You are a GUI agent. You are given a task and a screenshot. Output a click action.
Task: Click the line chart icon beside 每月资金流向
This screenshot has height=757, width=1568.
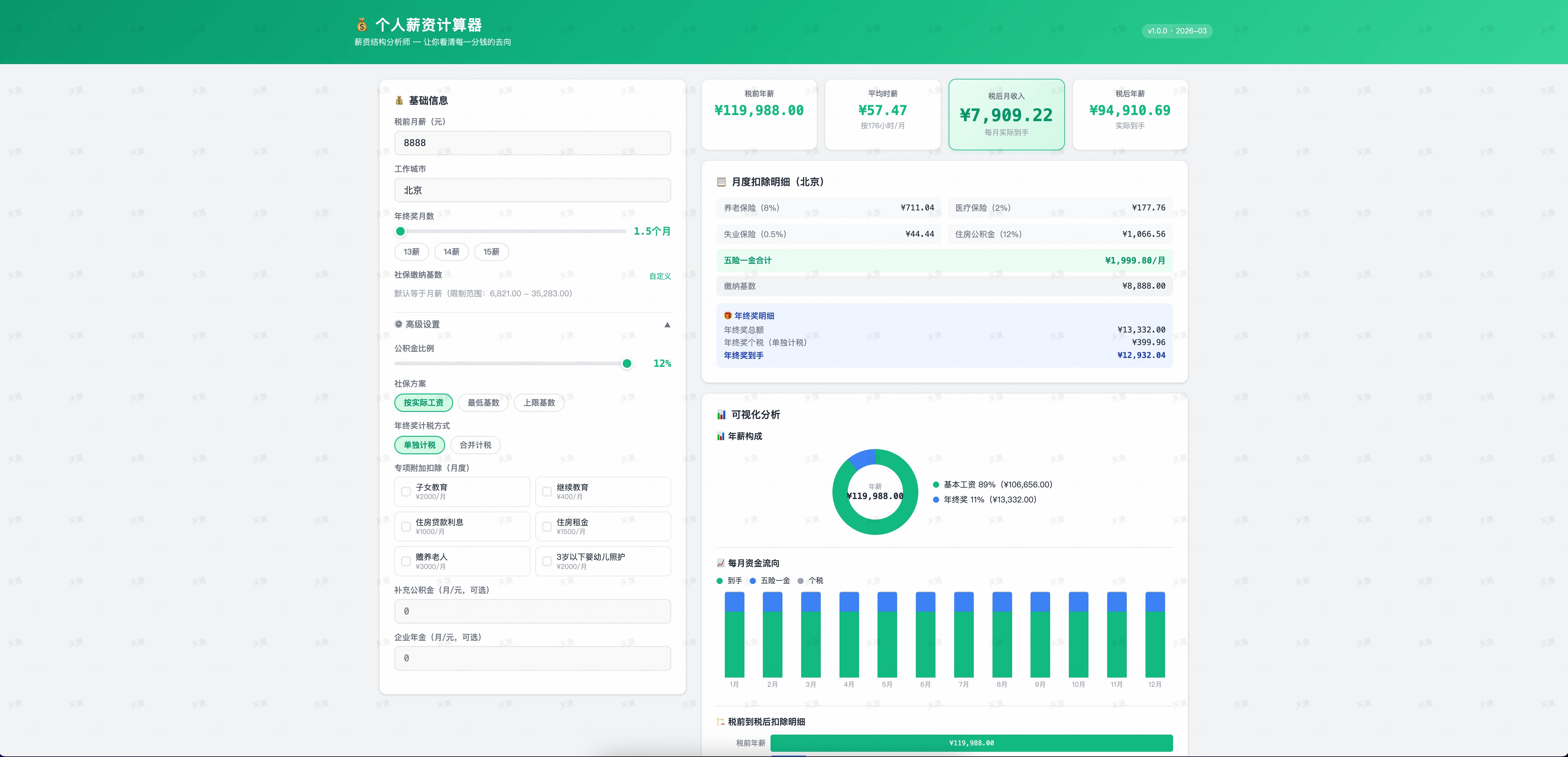(721, 563)
